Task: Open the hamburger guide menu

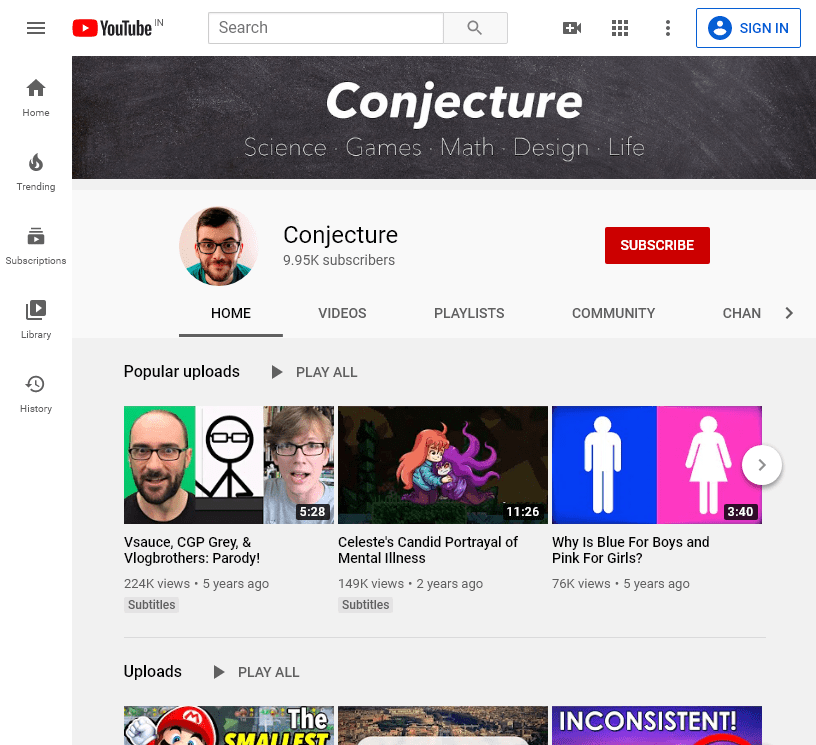Action: [x=36, y=28]
